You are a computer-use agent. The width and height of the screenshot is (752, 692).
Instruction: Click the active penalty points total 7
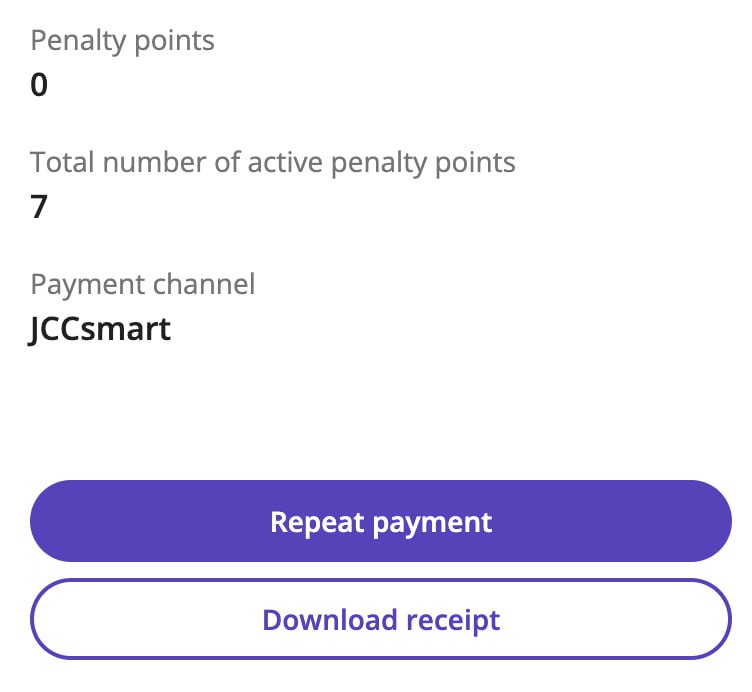(x=39, y=207)
